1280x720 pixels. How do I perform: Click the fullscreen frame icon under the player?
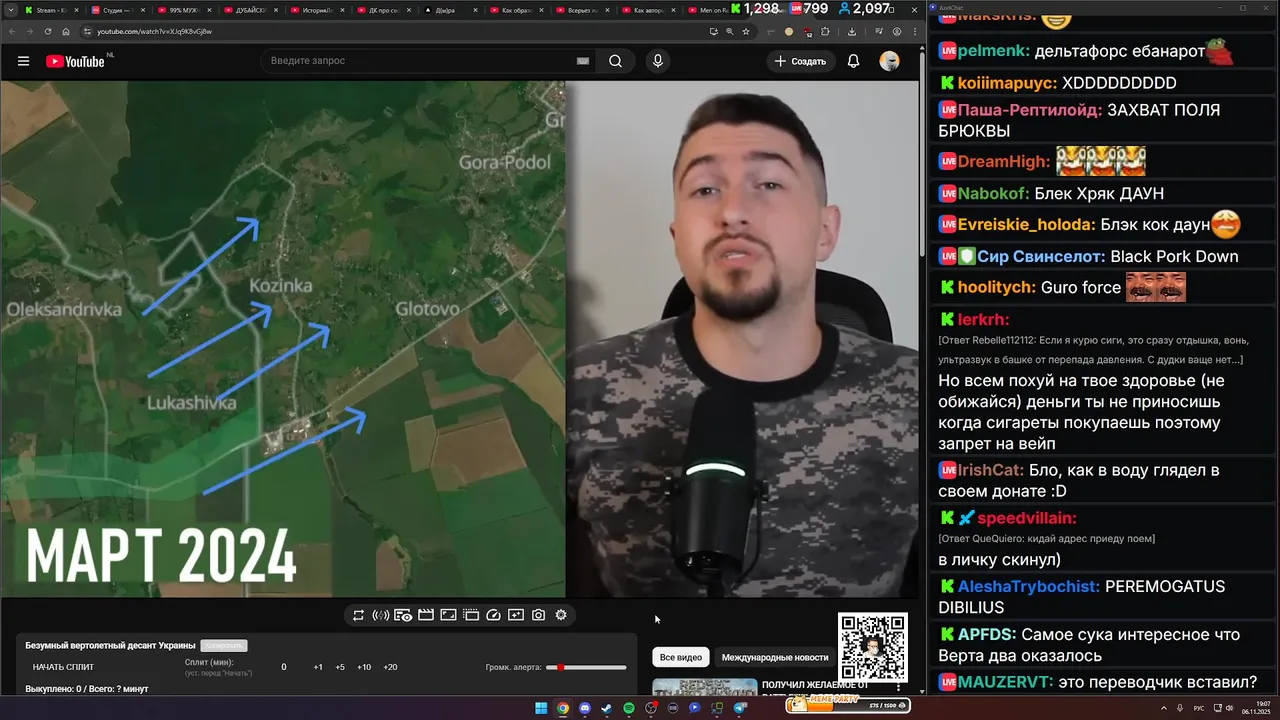[x=448, y=615]
